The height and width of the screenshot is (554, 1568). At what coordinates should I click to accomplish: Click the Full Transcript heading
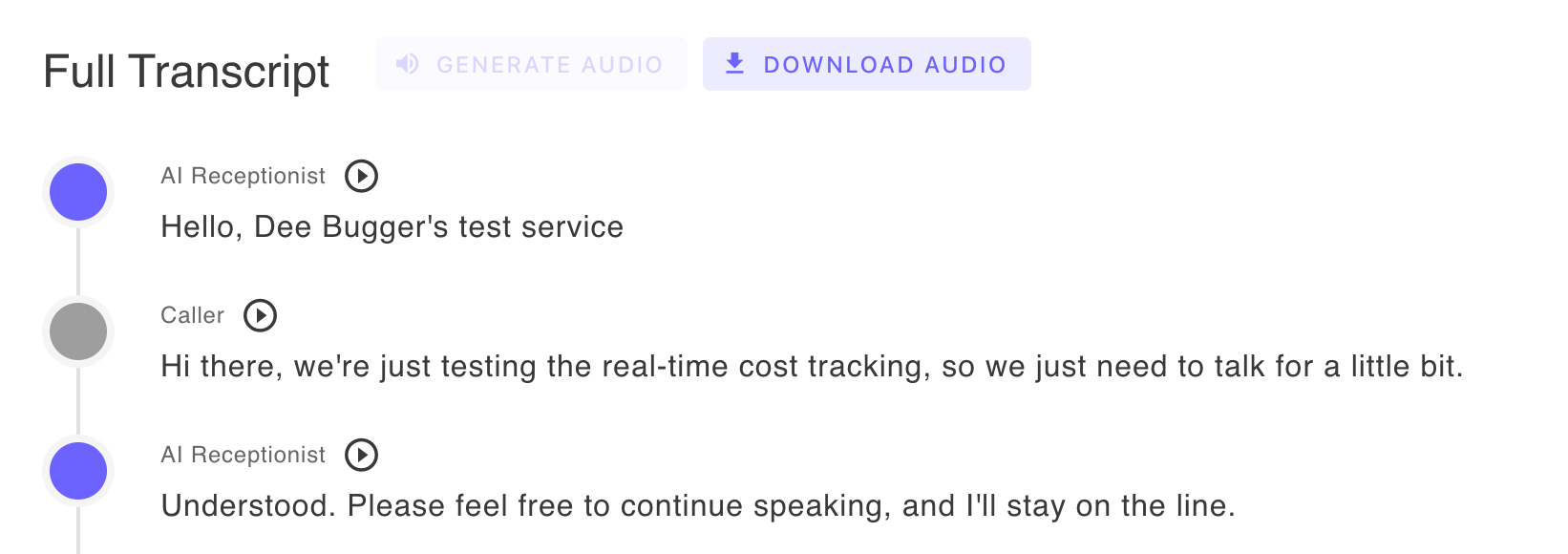[x=186, y=71]
